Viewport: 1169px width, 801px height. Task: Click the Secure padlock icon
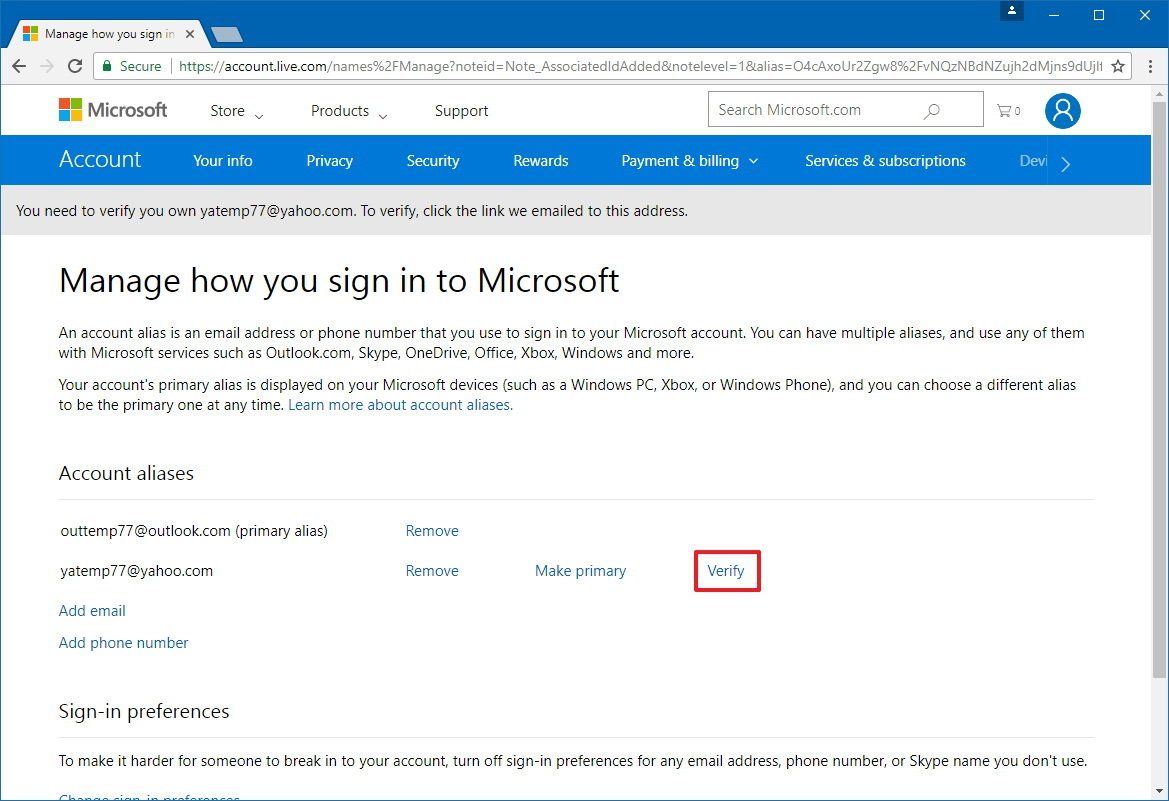[x=107, y=66]
